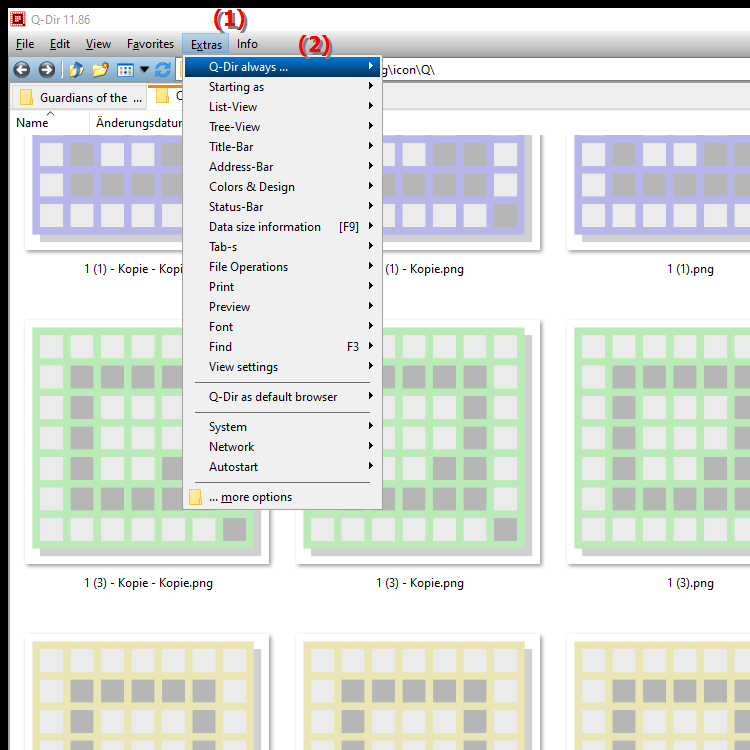Expand the View settings submenu

282,367
